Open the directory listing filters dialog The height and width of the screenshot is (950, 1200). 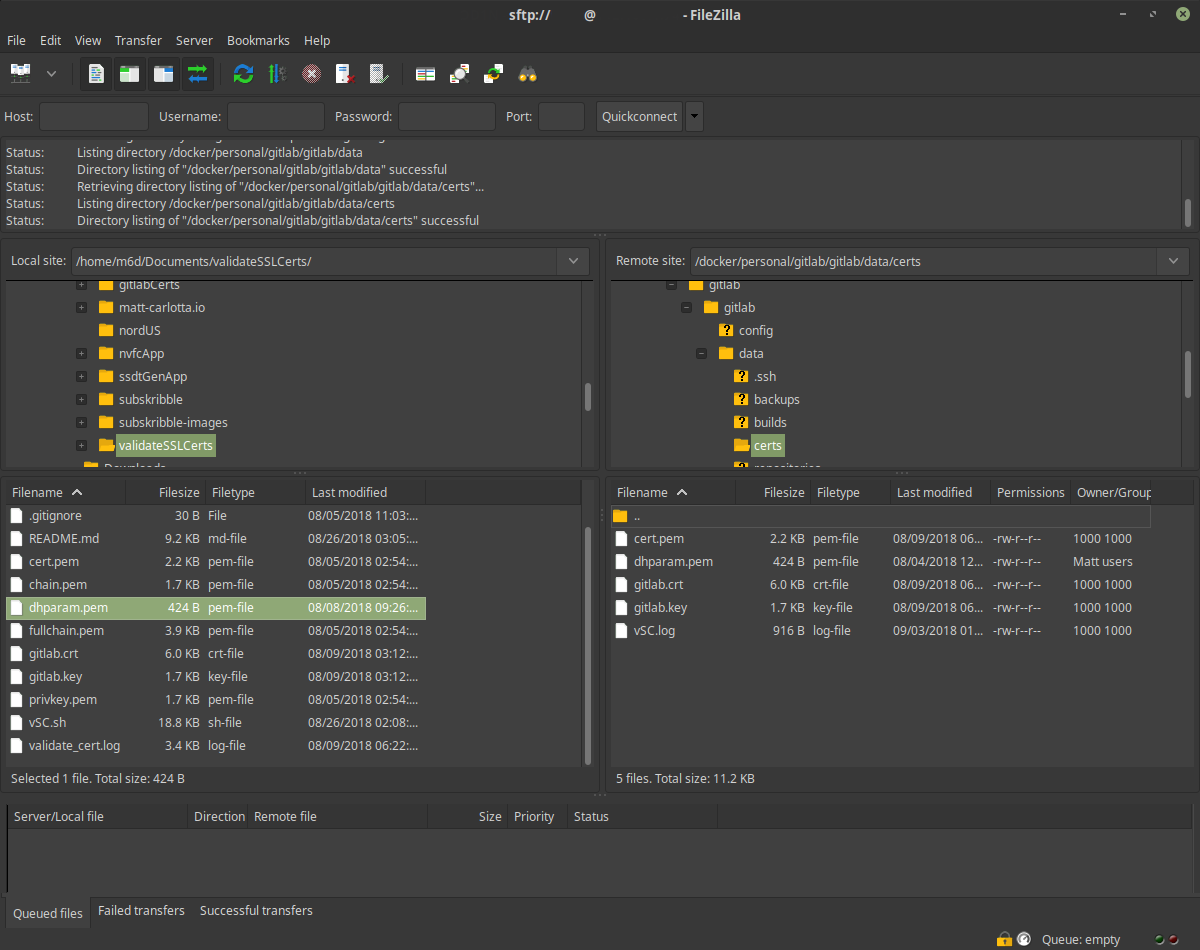425,73
